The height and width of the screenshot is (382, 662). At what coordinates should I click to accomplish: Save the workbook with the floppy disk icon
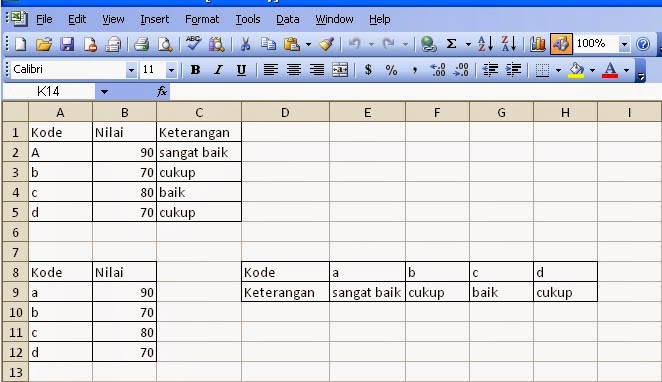click(67, 44)
